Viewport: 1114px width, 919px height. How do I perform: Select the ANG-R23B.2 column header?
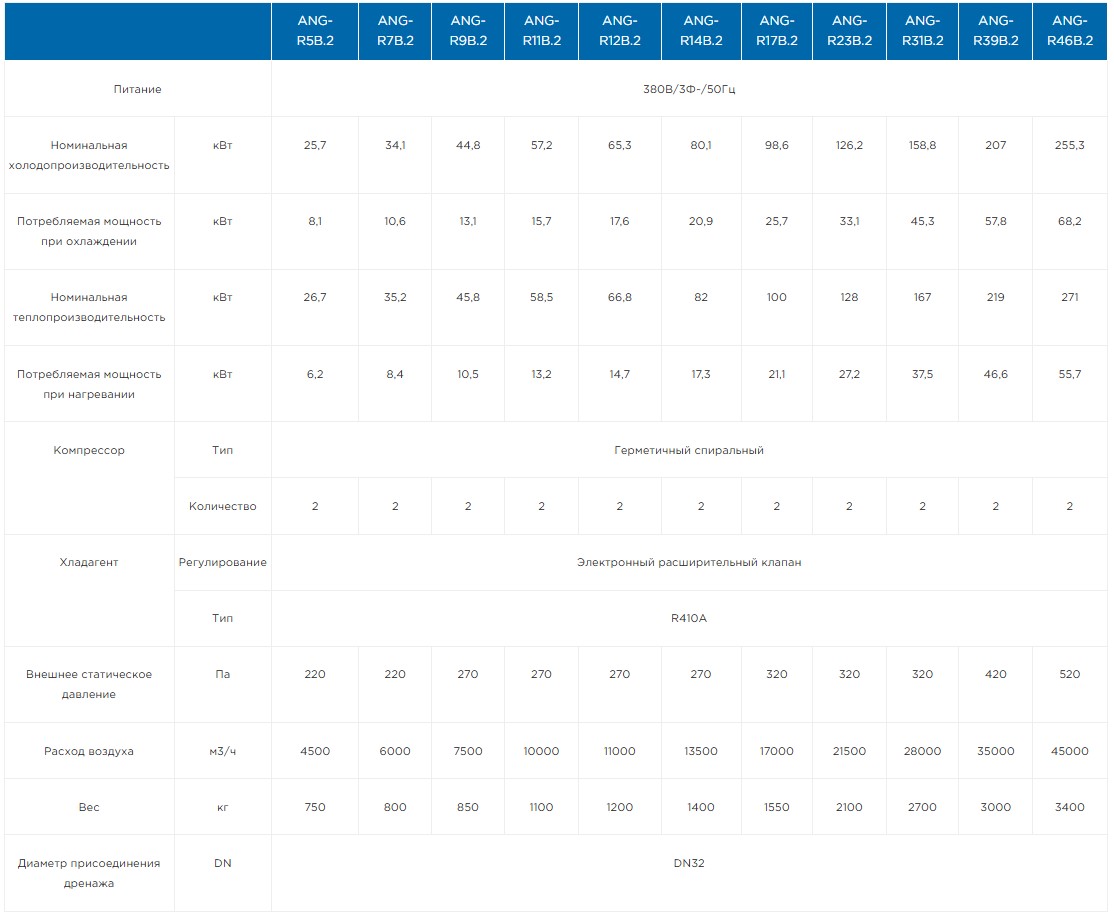[849, 30]
